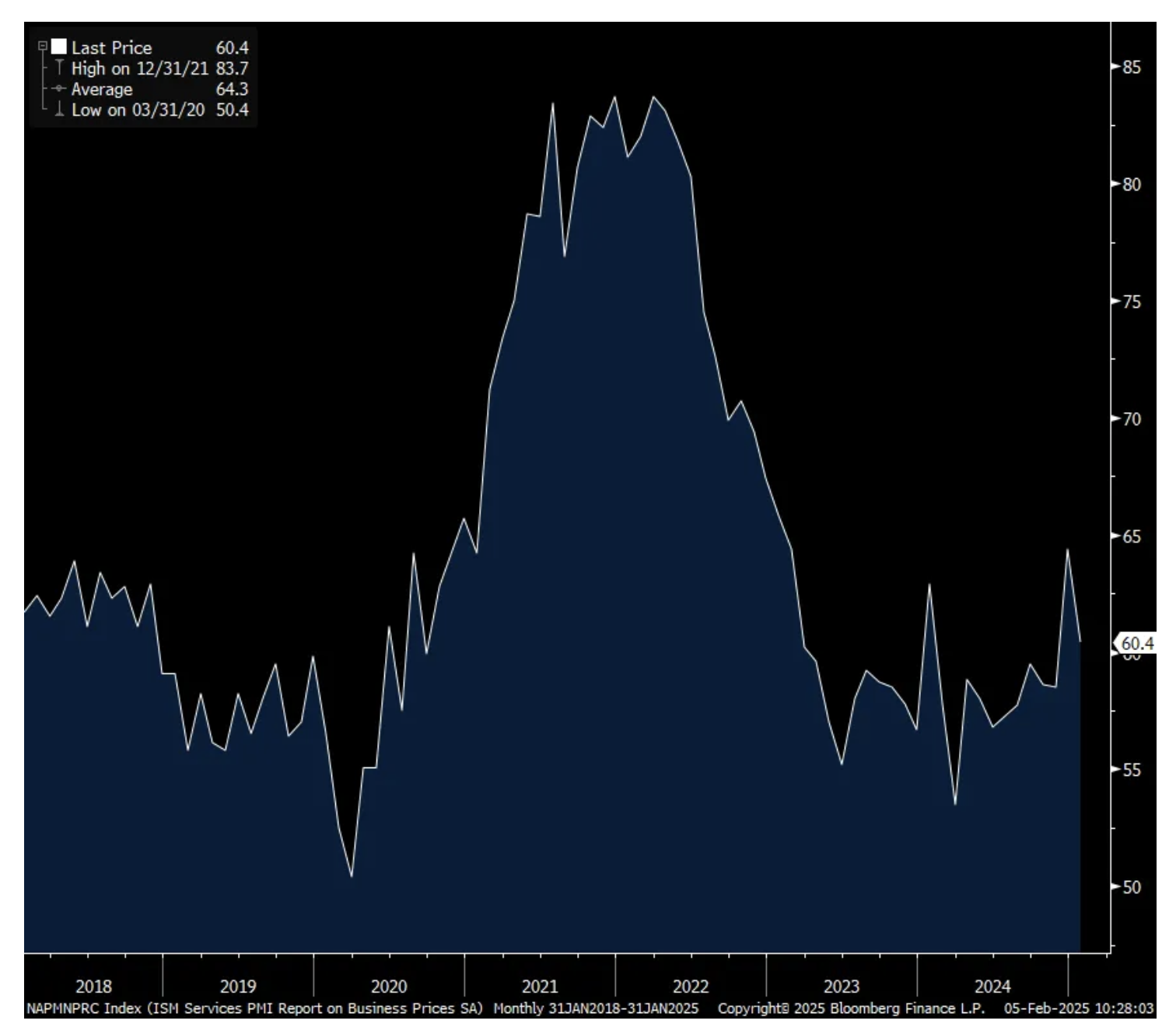Select the Low on 03/31/20 legend entry
Viewport: 1176px width, 1031px height.
tap(138, 110)
